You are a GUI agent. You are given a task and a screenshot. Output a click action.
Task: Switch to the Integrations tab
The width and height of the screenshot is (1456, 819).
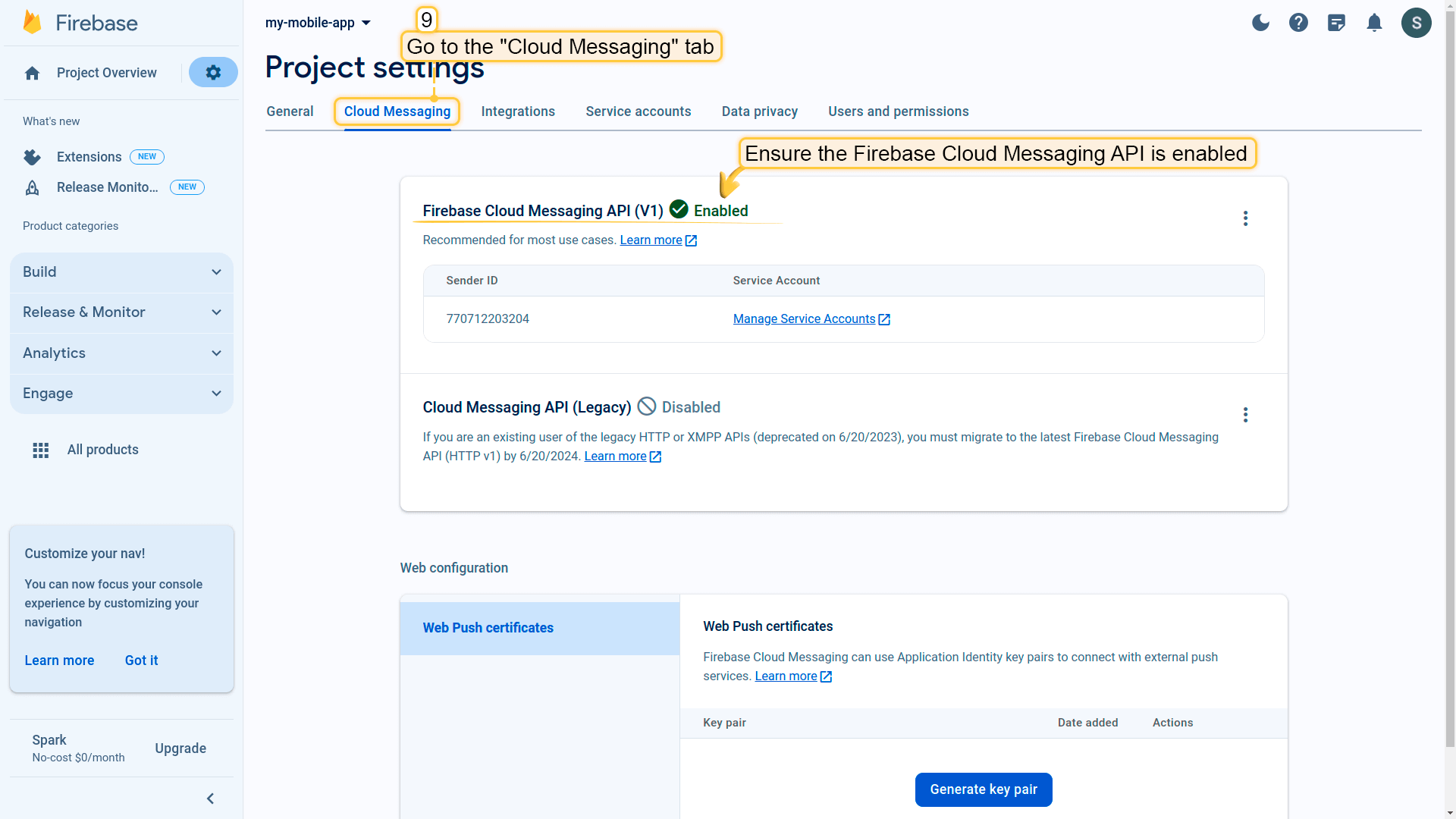[518, 111]
